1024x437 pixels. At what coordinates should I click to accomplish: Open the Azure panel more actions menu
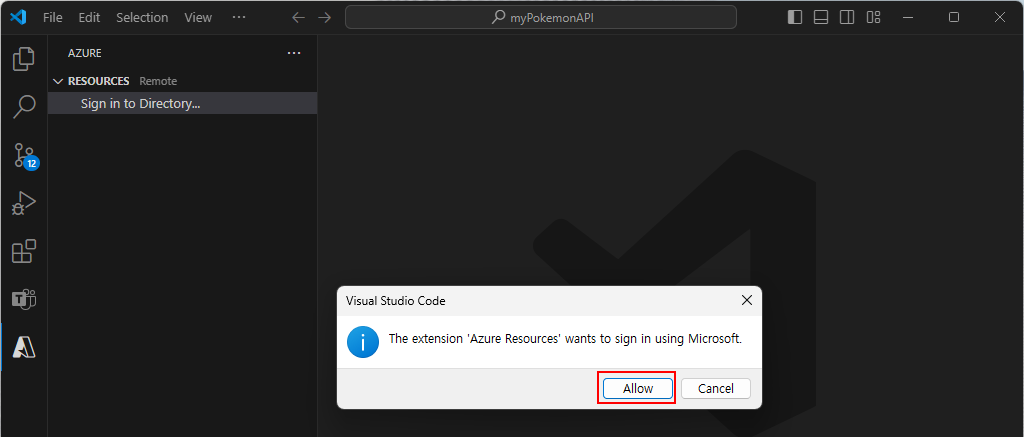click(x=294, y=53)
